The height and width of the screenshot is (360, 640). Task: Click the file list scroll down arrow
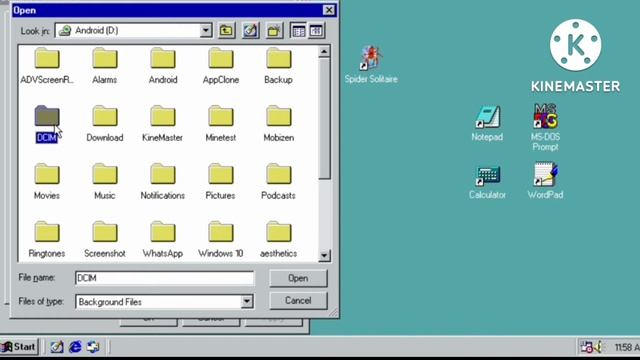[324, 256]
